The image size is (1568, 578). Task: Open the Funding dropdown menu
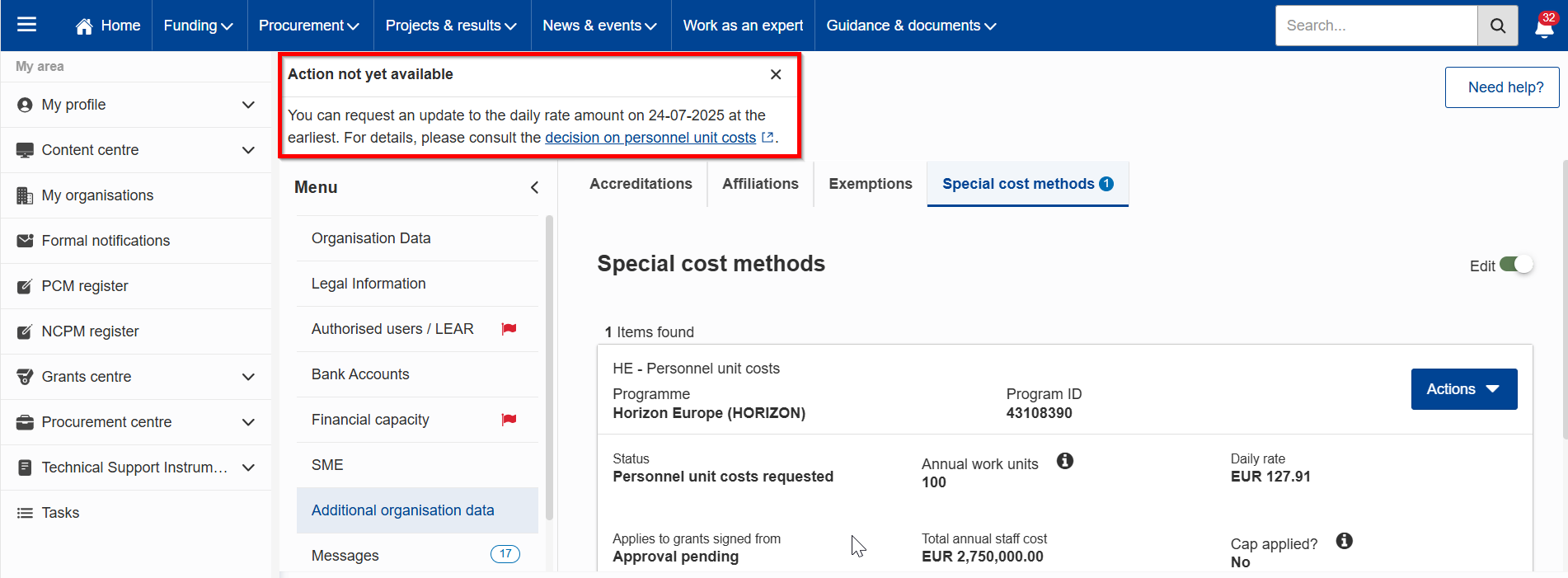(x=198, y=26)
